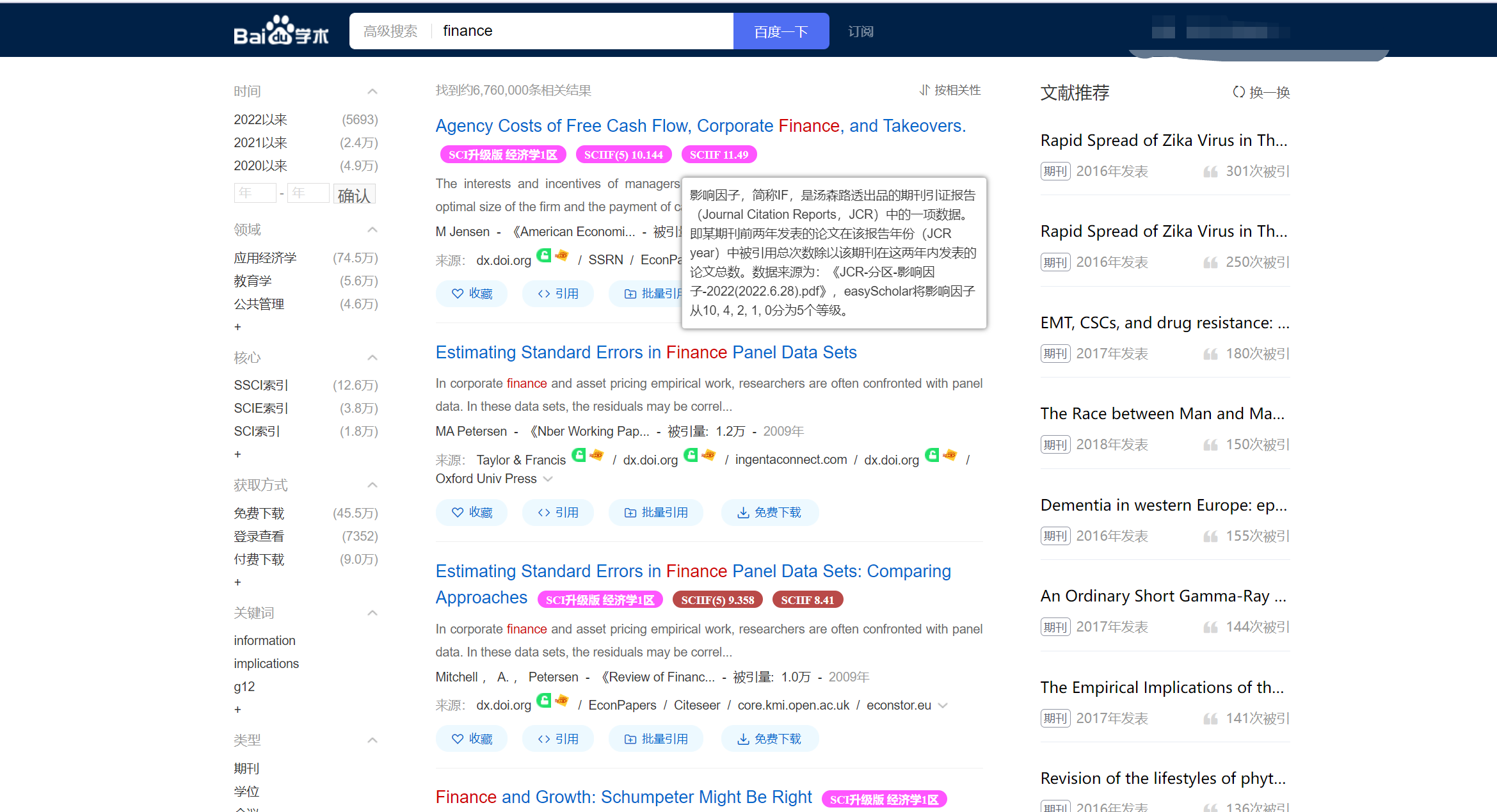Viewport: 1497px width, 812px height.
Task: Collapse the 领域 filter section
Action: coord(372,230)
